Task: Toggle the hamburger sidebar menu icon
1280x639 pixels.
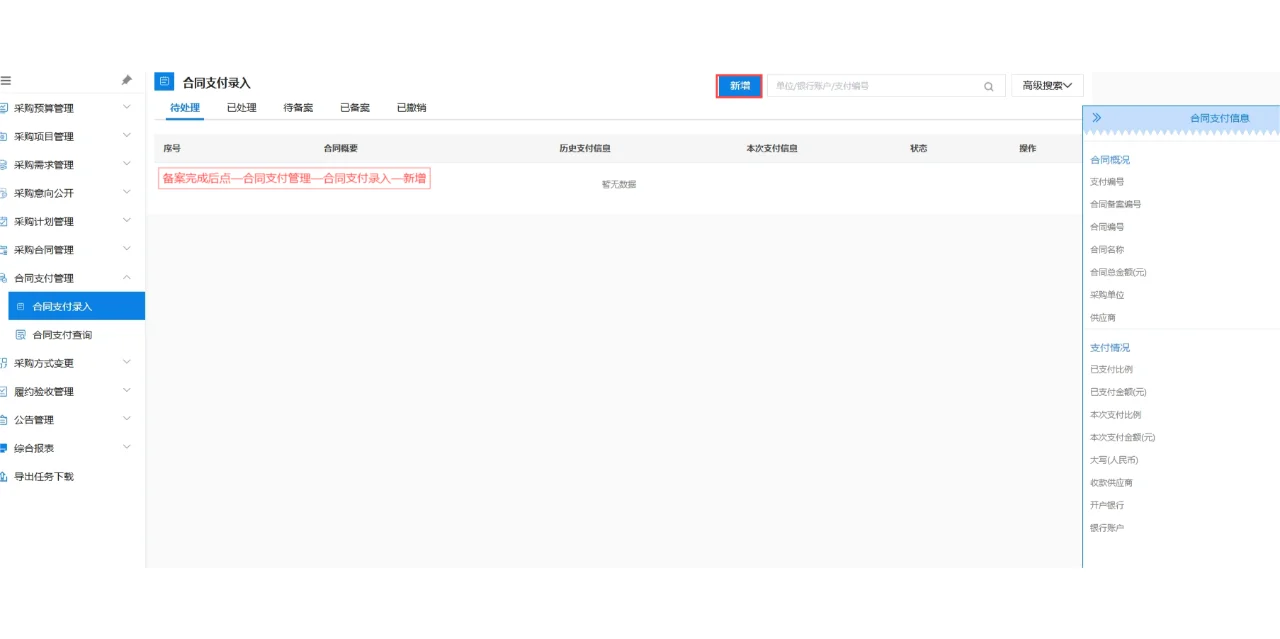Action: [5, 80]
